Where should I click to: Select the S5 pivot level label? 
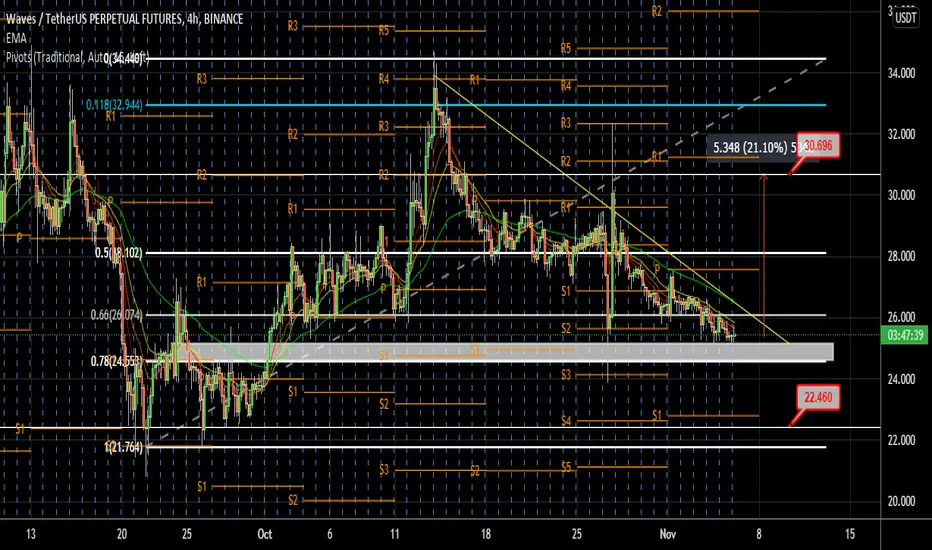pyautogui.click(x=566, y=467)
